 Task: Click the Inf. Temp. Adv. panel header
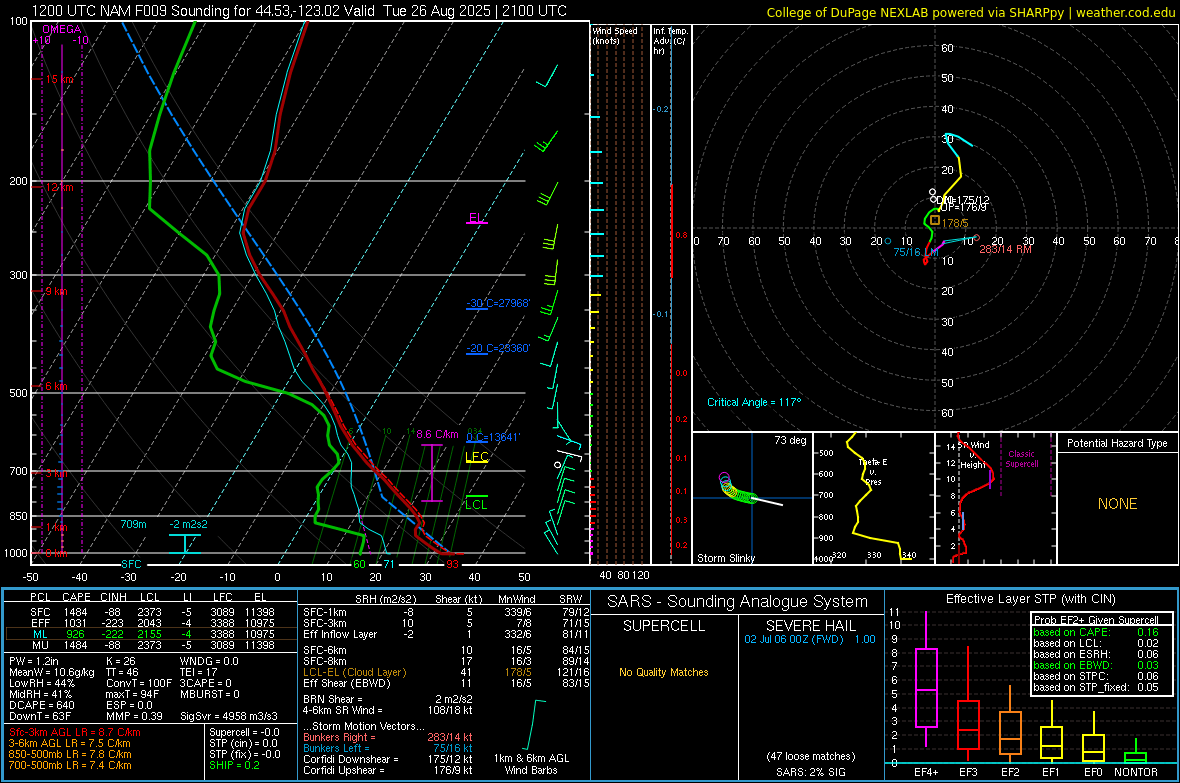670,41
